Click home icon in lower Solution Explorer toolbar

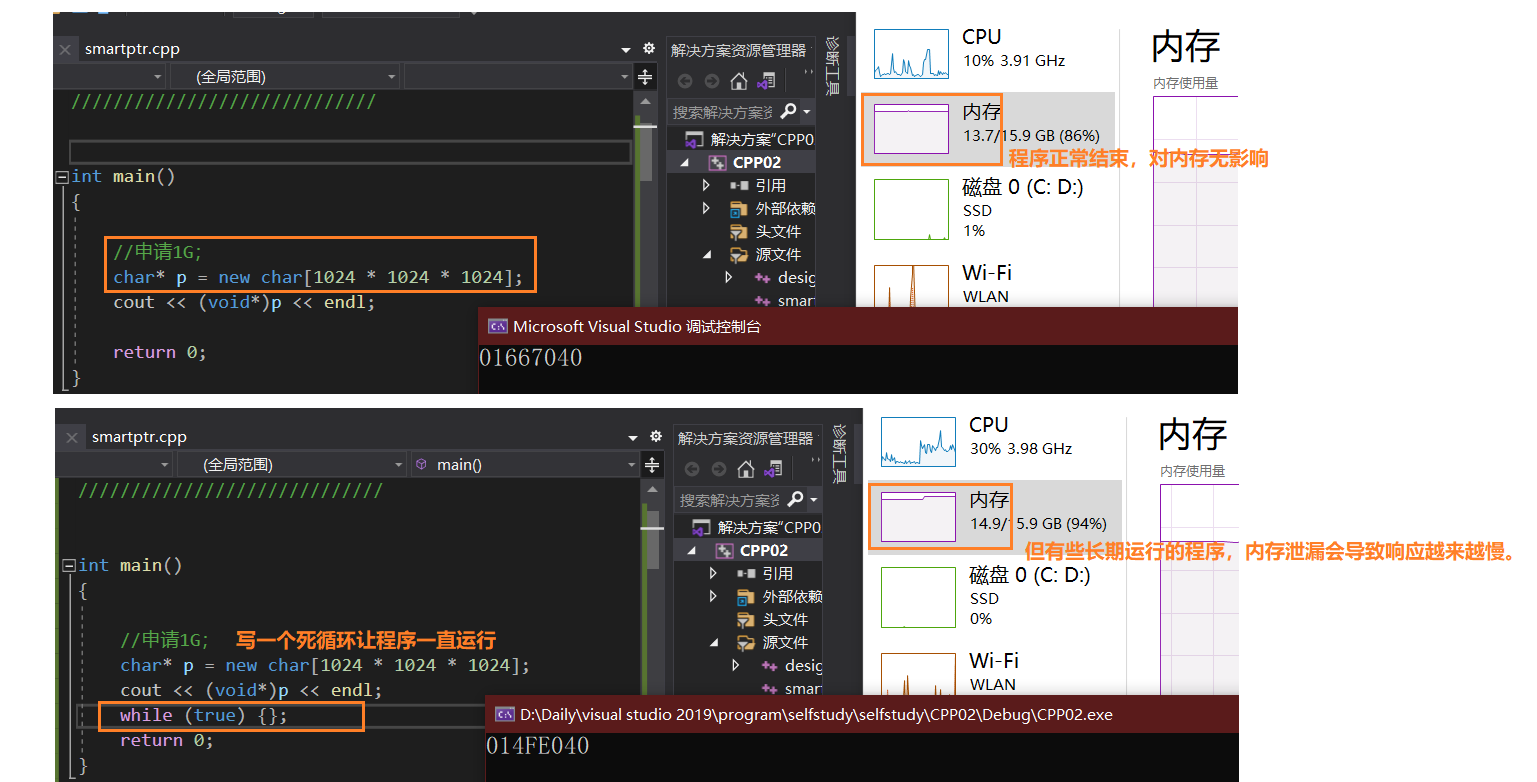point(746,469)
